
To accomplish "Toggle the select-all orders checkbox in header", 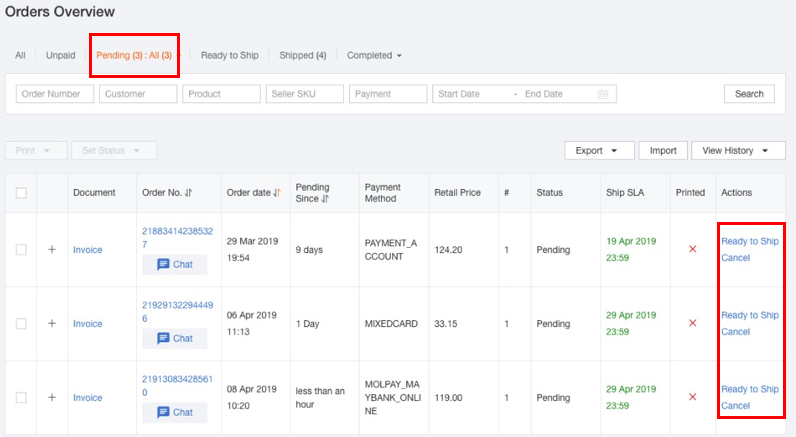I will pyautogui.click(x=21, y=193).
